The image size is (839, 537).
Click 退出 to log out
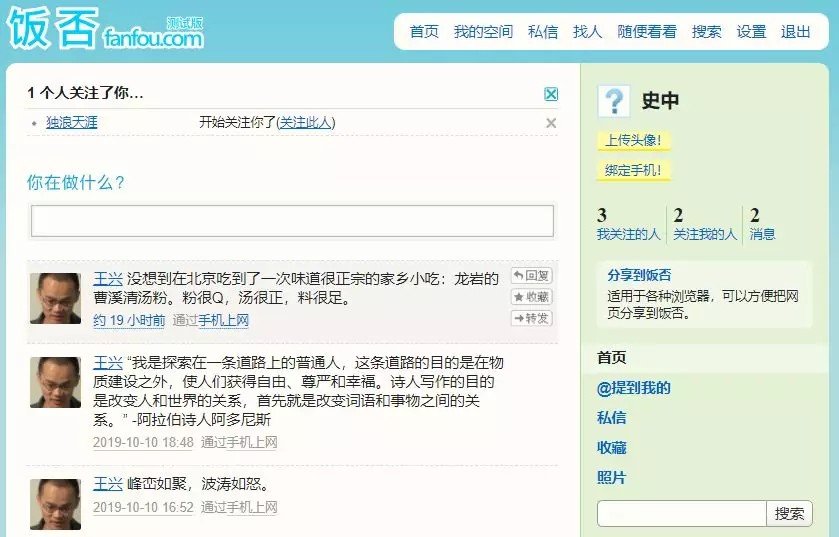(x=795, y=32)
